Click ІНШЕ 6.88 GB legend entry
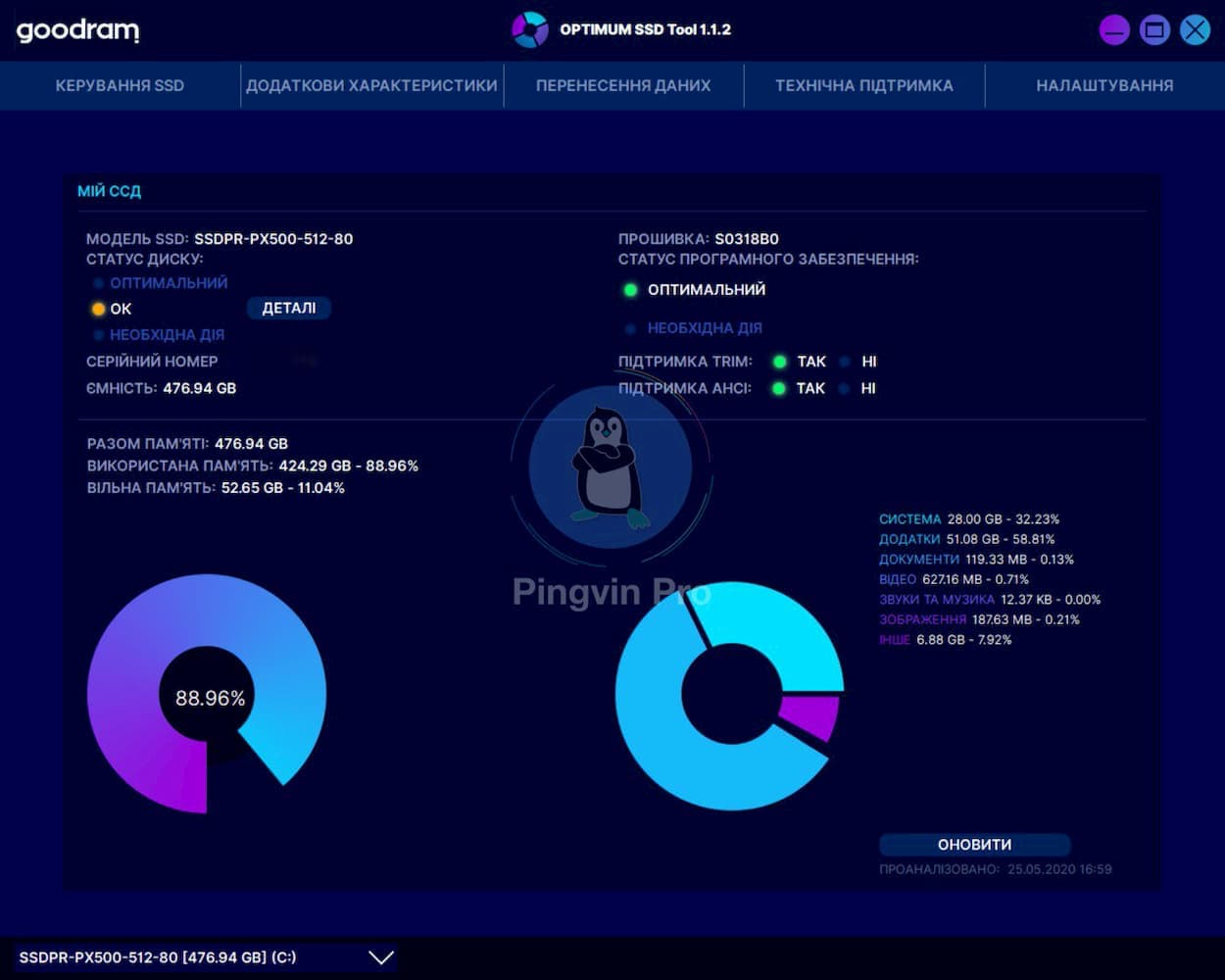Image resolution: width=1225 pixels, height=980 pixels. pos(946,640)
